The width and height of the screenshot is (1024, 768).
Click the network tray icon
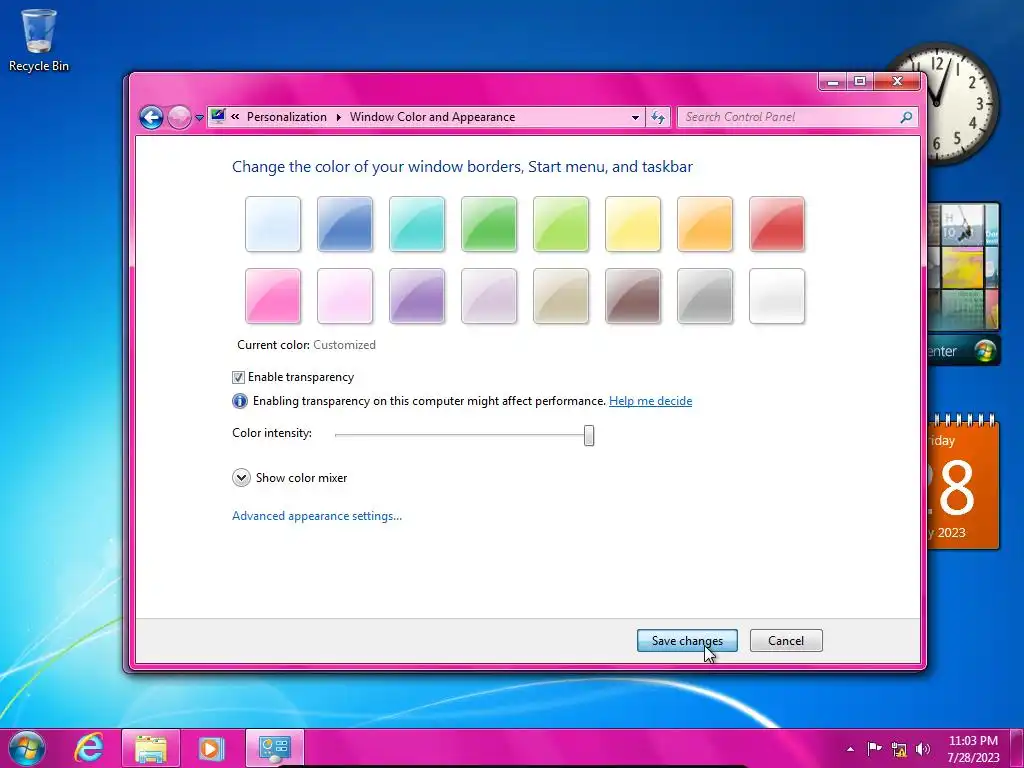(899, 750)
